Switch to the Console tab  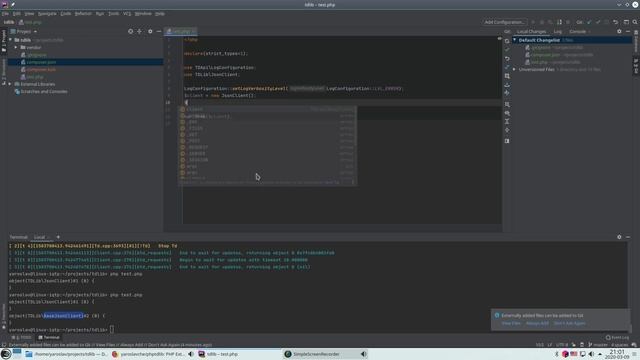coord(577,31)
